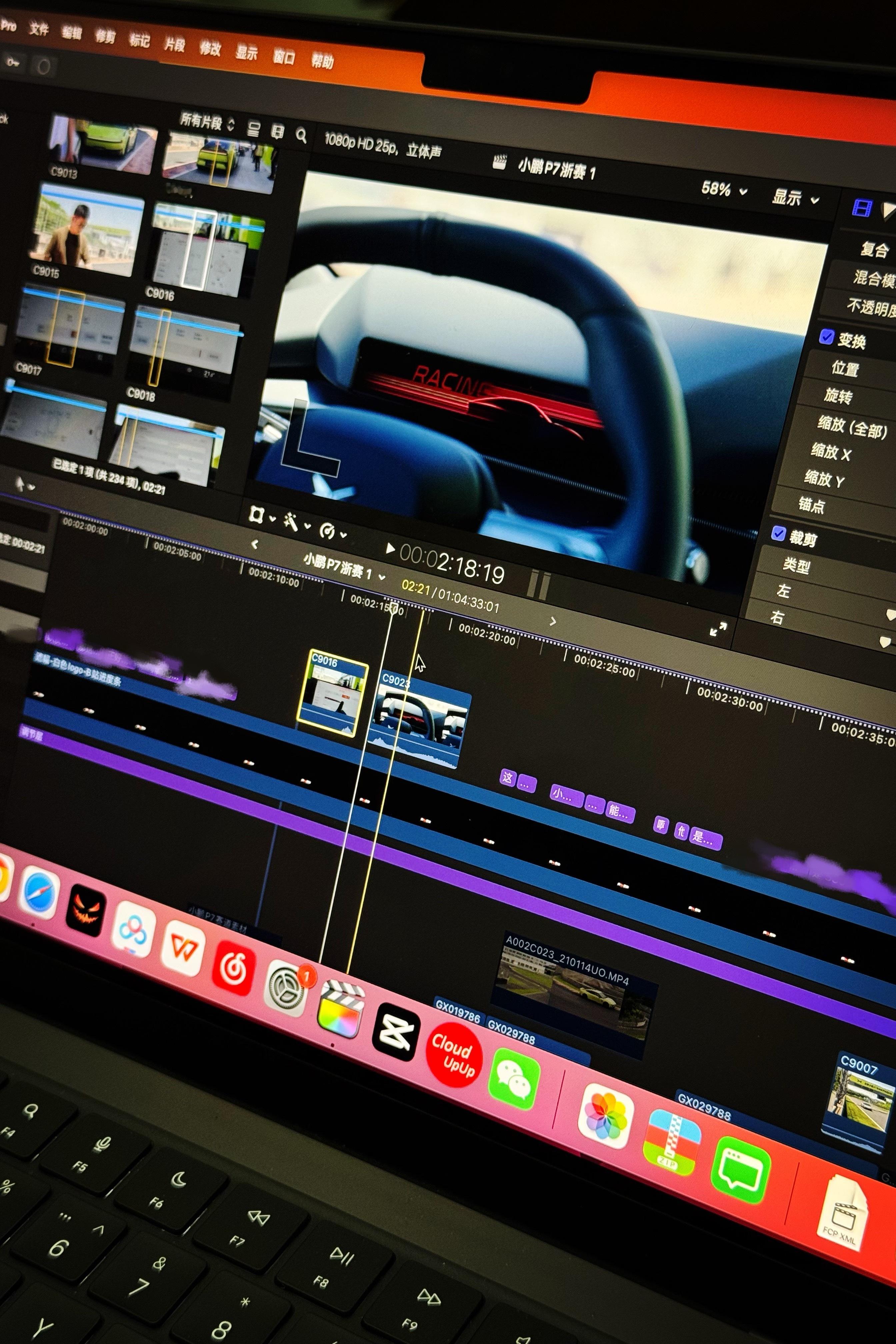Open the 编辑 menu
Viewport: 896px width, 1344px height.
72,33
